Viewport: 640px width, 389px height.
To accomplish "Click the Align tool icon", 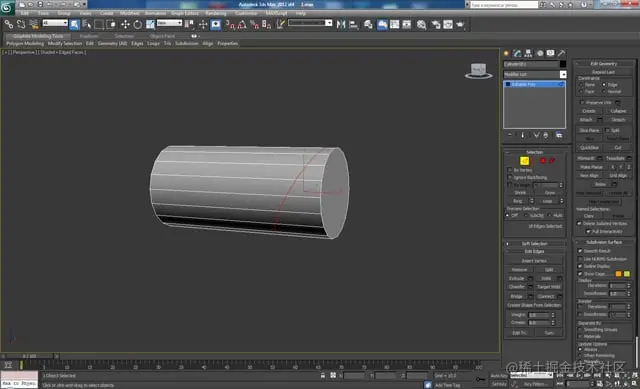I will point(353,25).
